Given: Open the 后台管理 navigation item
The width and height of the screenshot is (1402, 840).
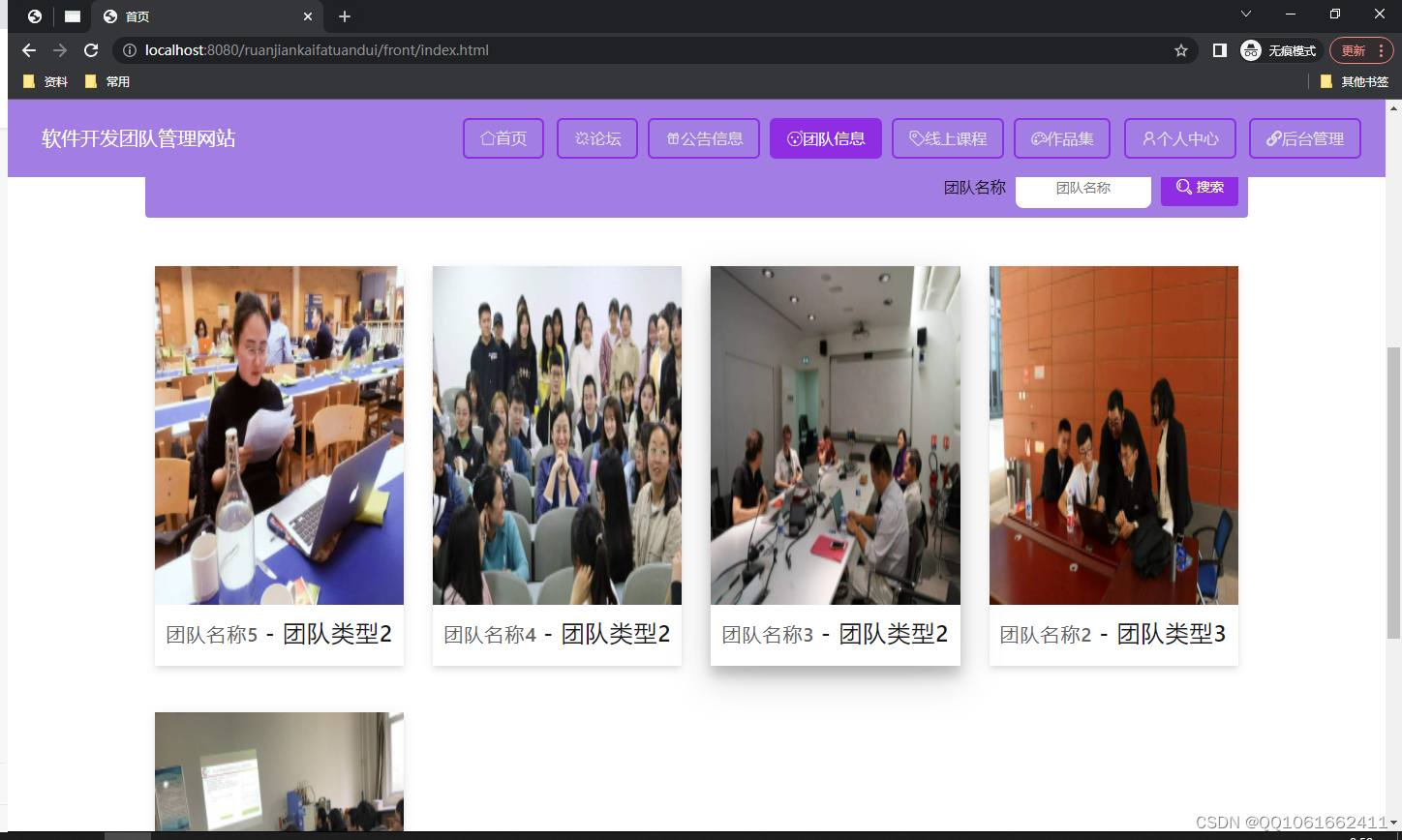Looking at the screenshot, I should (x=1305, y=138).
